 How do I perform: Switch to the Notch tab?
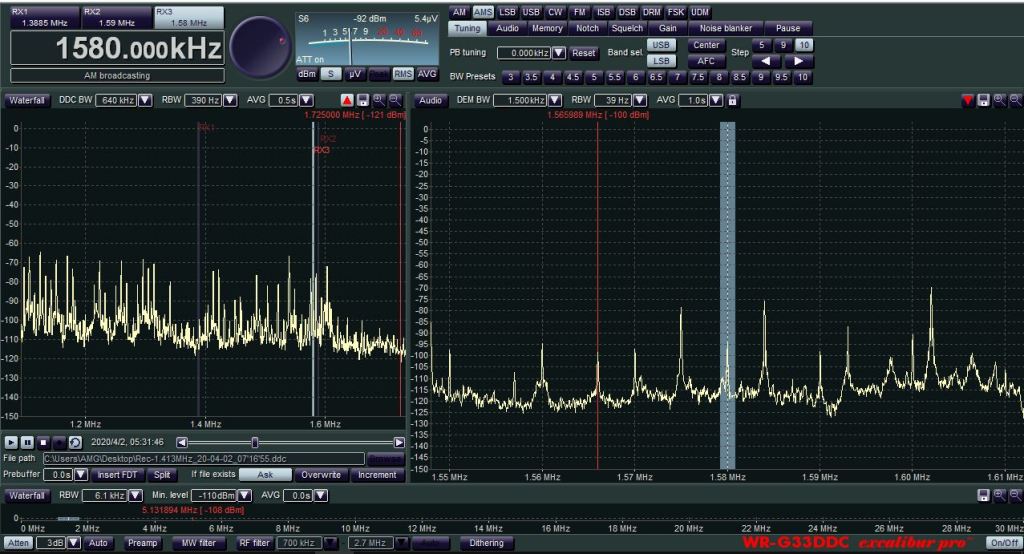587,29
